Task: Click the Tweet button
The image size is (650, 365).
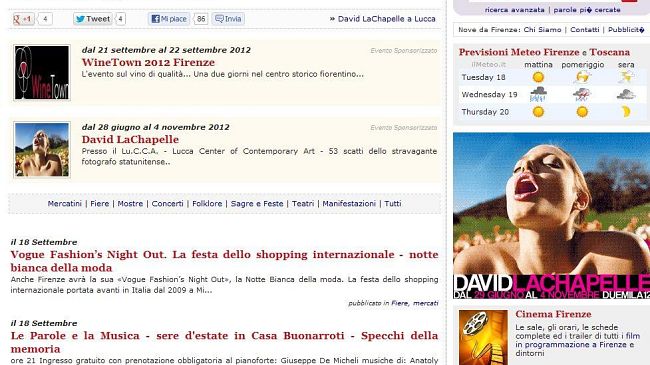Action: click(x=93, y=19)
